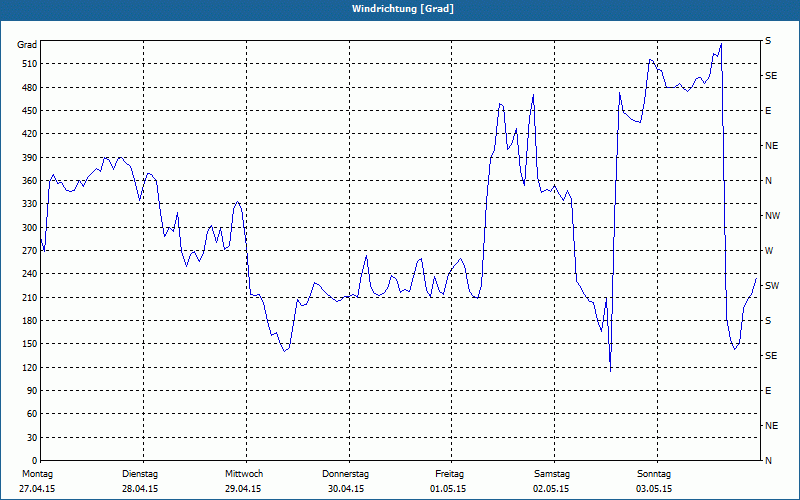Click the date 01.05.15
The height and width of the screenshot is (500, 800).
tap(448, 489)
